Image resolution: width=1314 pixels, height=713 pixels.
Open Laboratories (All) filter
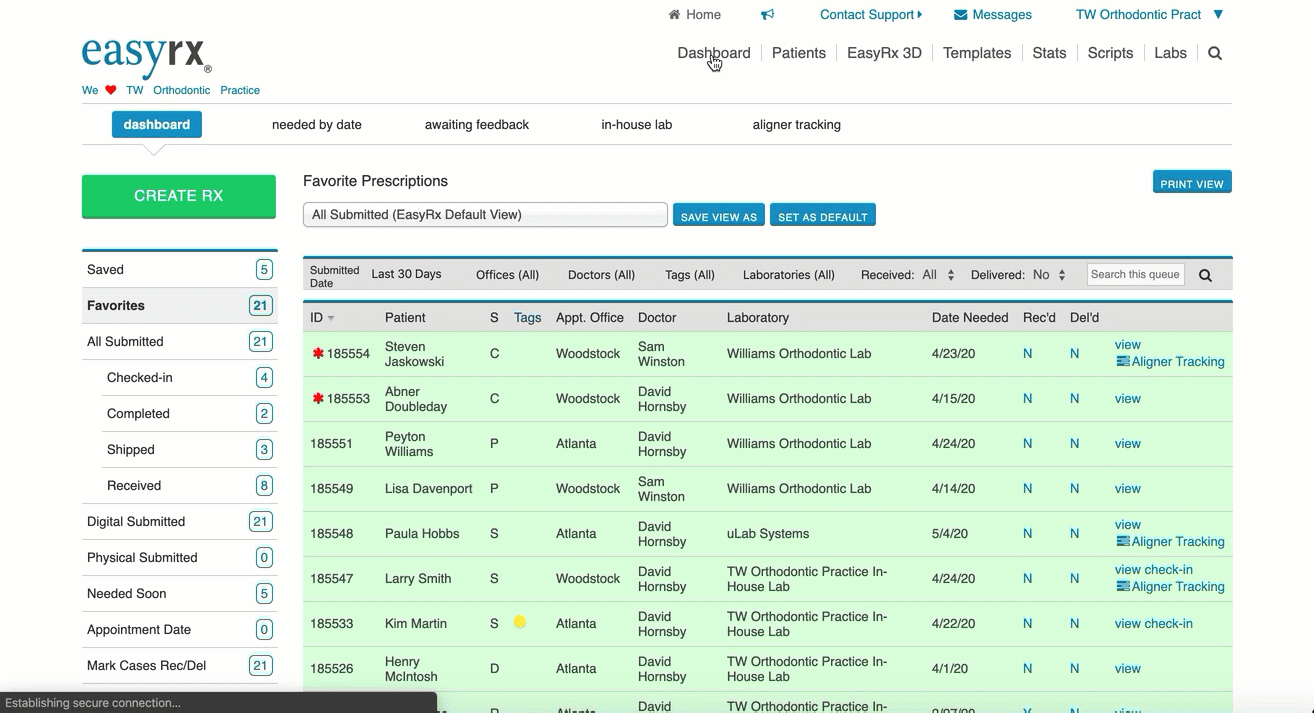(x=789, y=275)
